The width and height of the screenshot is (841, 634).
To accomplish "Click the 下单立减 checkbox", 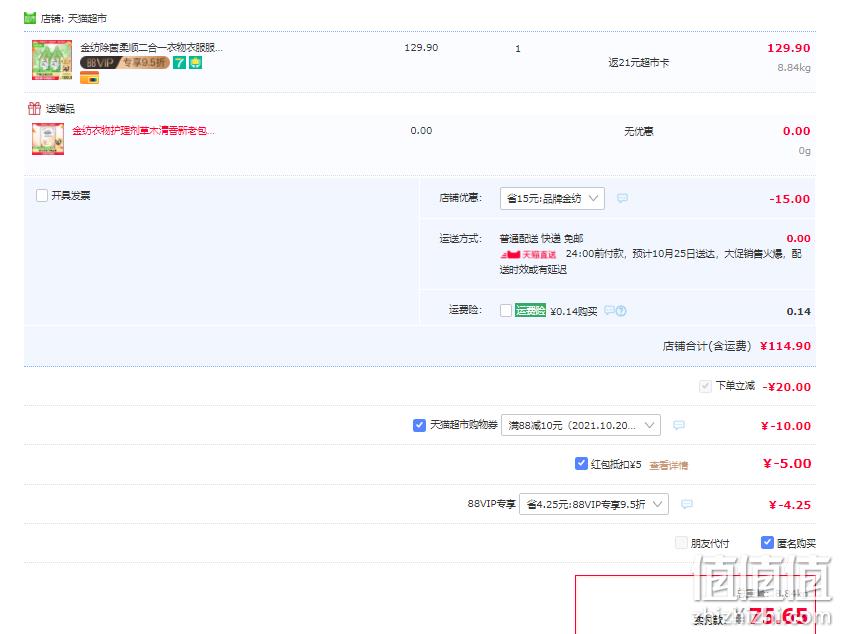I will (705, 386).
